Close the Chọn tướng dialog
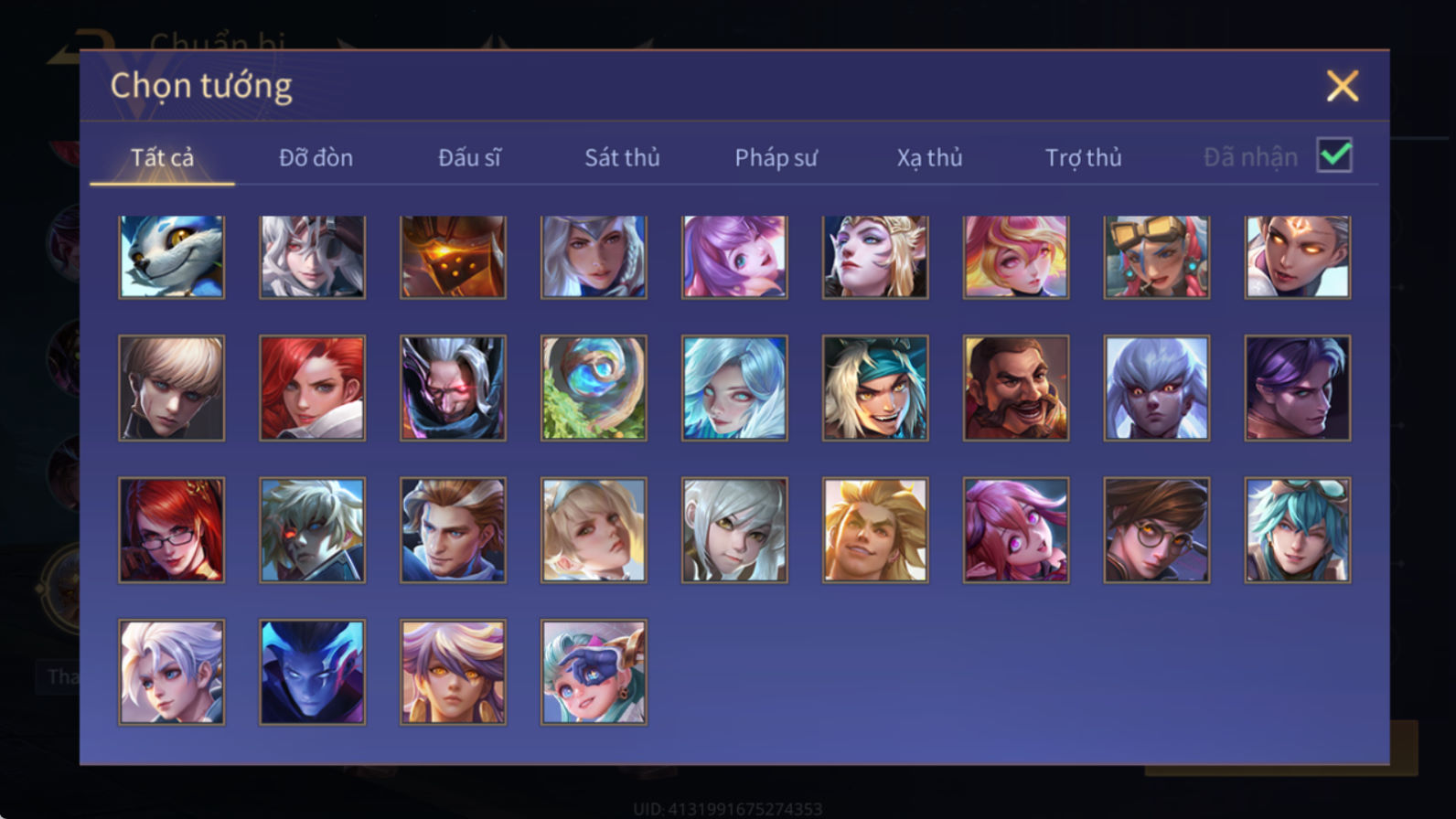Image resolution: width=1456 pixels, height=819 pixels. click(x=1342, y=86)
